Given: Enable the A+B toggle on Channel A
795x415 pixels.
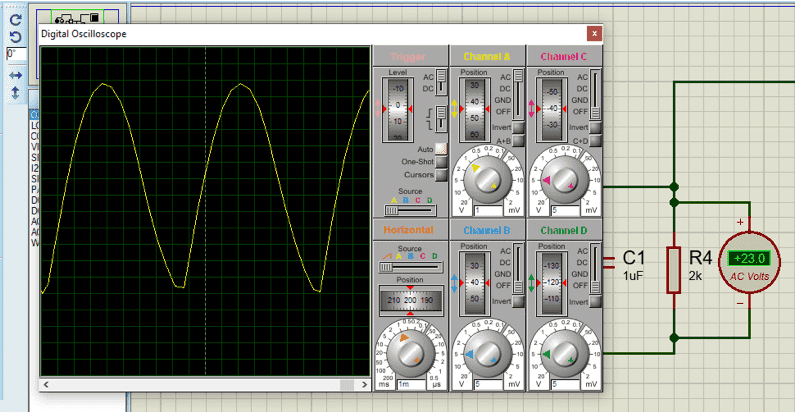Looking at the screenshot, I should (518, 141).
